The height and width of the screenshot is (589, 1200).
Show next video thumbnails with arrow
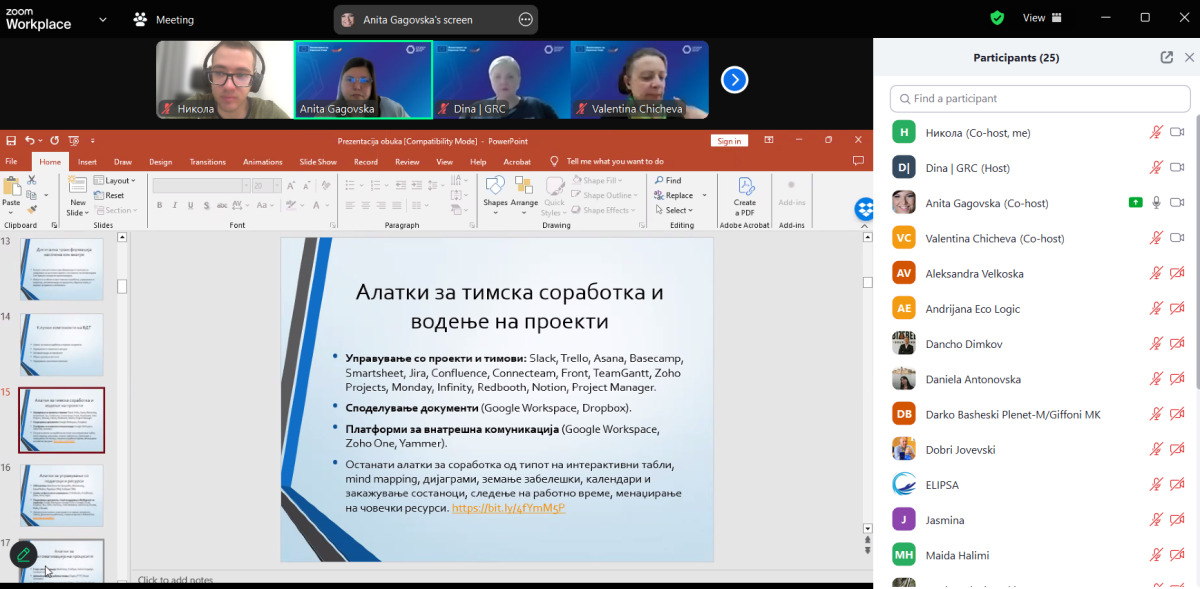coord(735,80)
